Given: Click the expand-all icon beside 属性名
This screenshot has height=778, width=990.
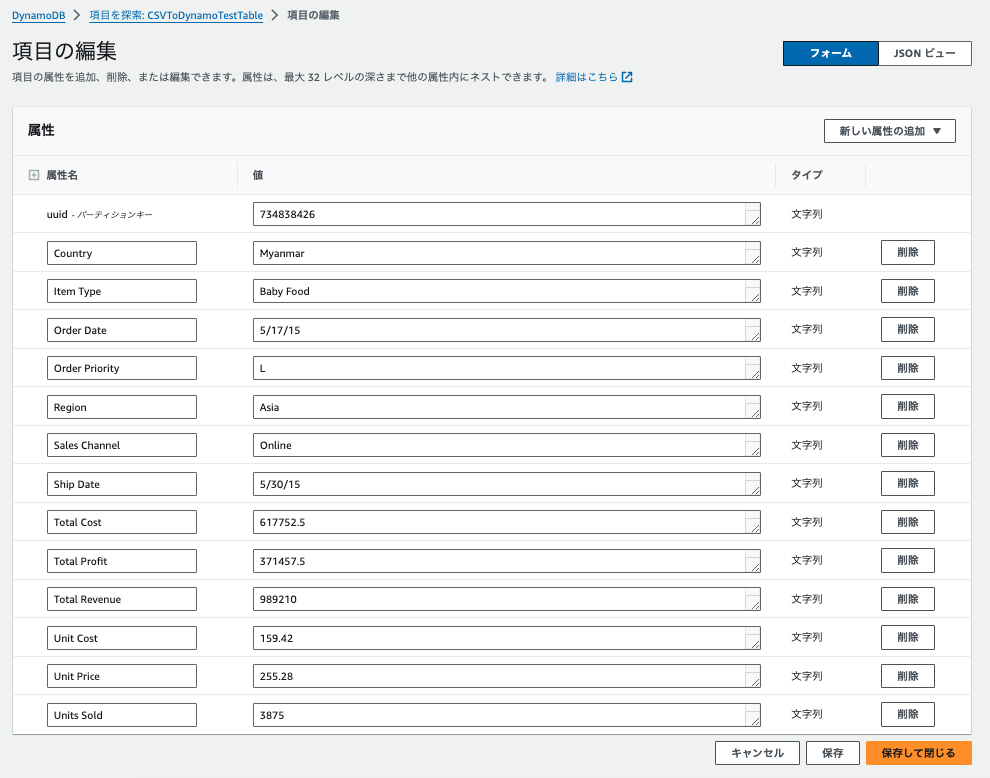Looking at the screenshot, I should click(x=34, y=175).
